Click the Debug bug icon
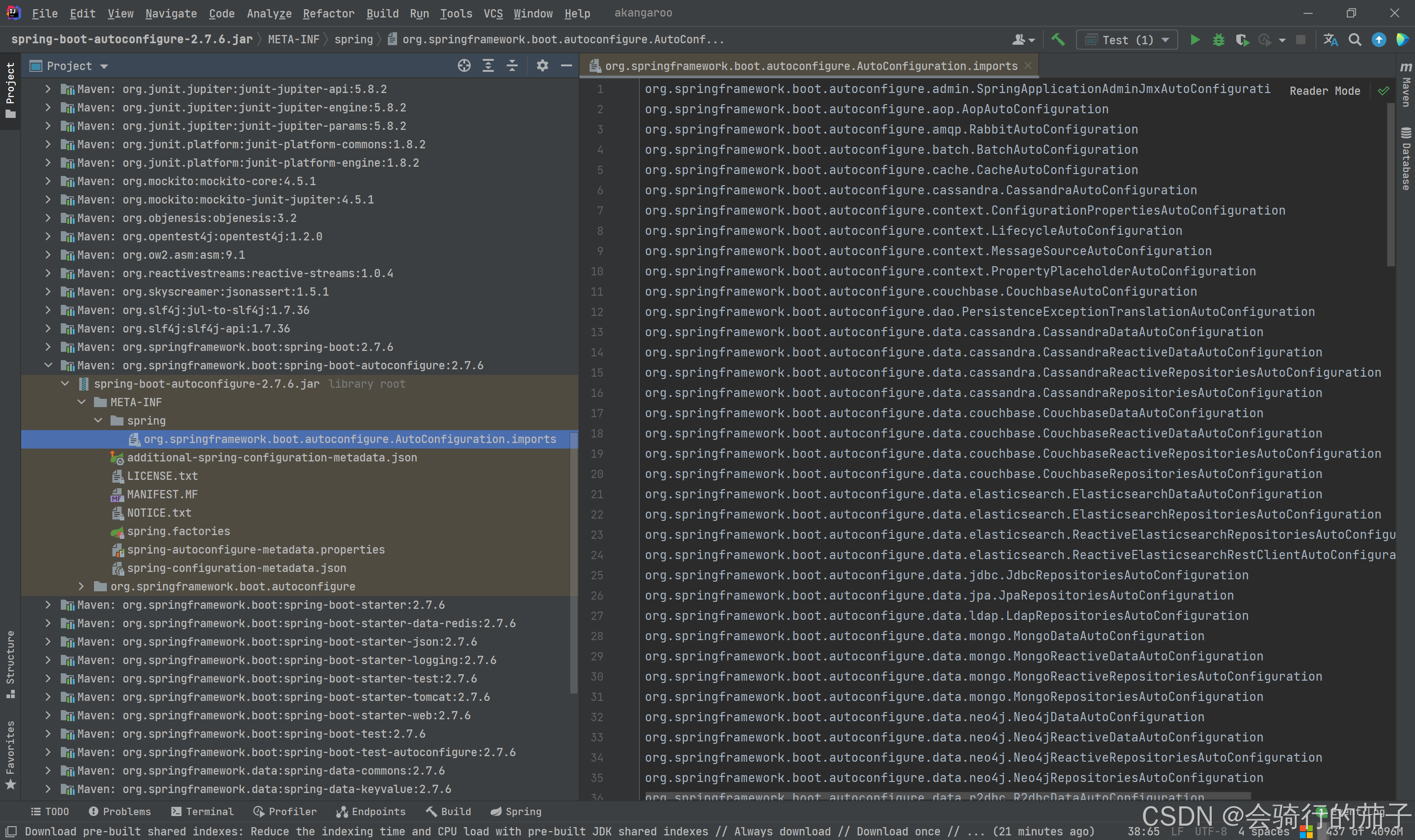 pyautogui.click(x=1218, y=40)
